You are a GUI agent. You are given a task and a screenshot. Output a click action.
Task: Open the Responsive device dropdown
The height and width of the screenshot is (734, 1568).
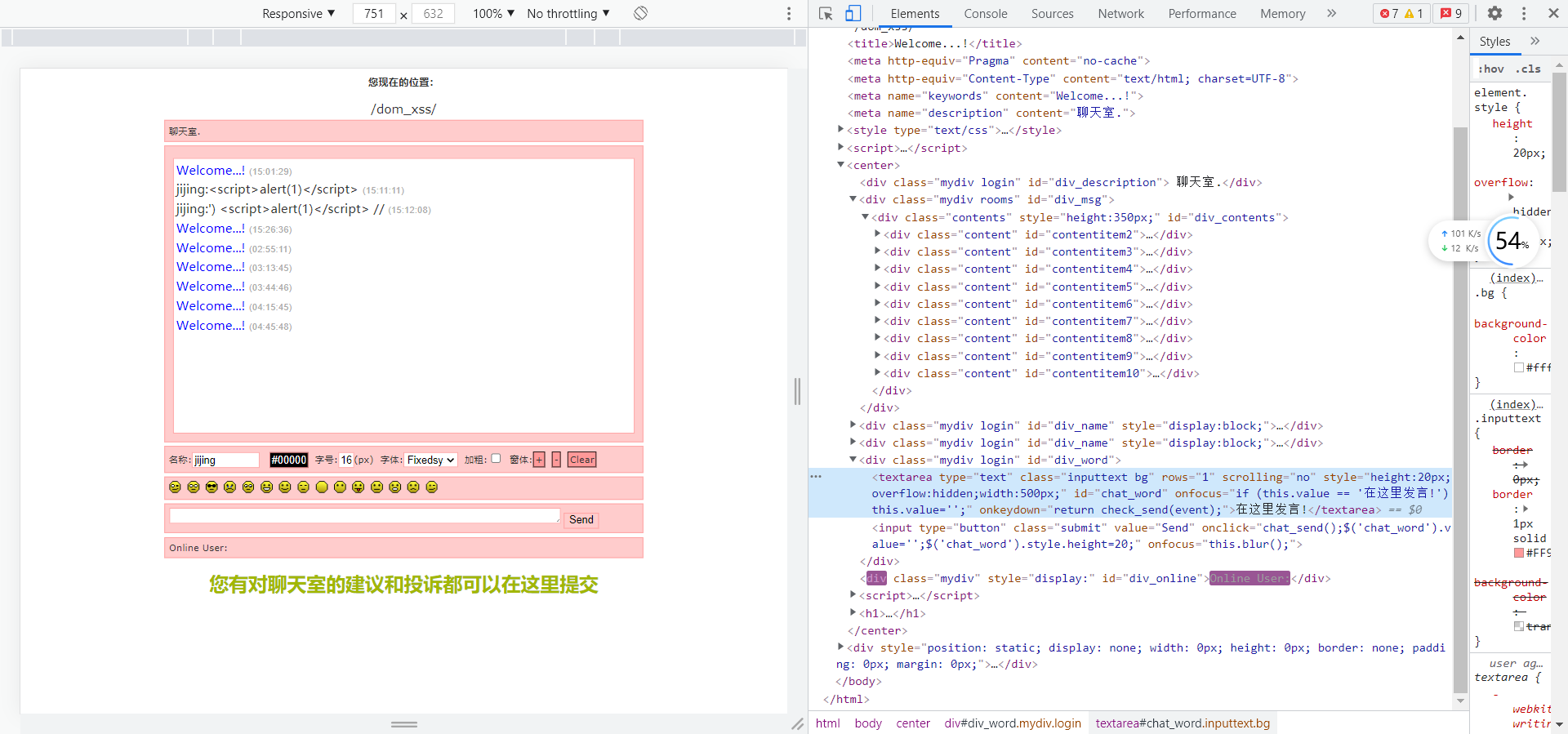[298, 13]
